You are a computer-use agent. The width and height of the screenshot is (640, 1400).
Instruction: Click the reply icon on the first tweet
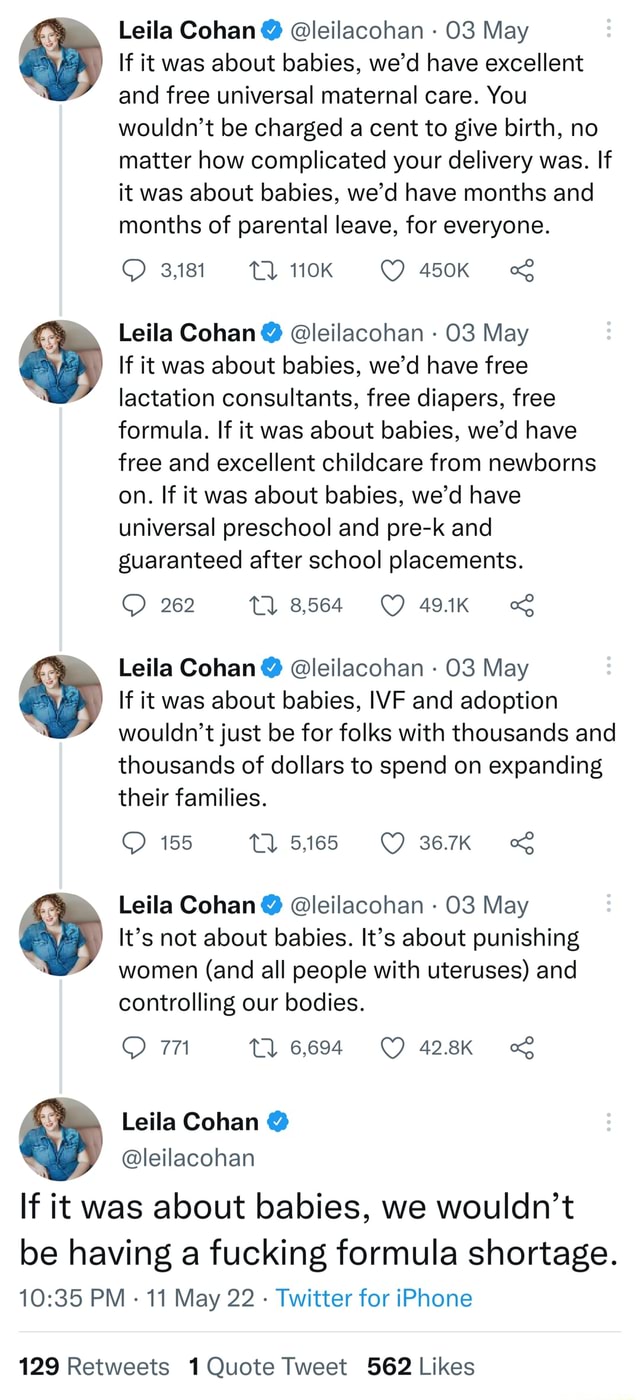133,270
